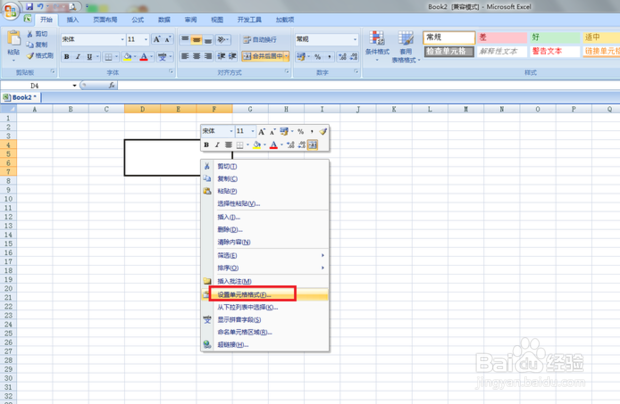Open the 对齐方式 group dialog launcher

point(287,72)
